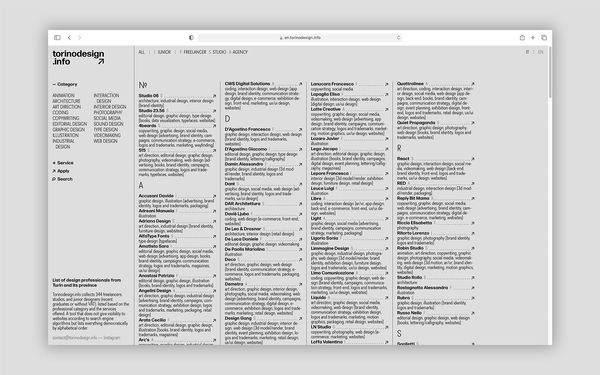Filter the list by JUNIOR

164,52
